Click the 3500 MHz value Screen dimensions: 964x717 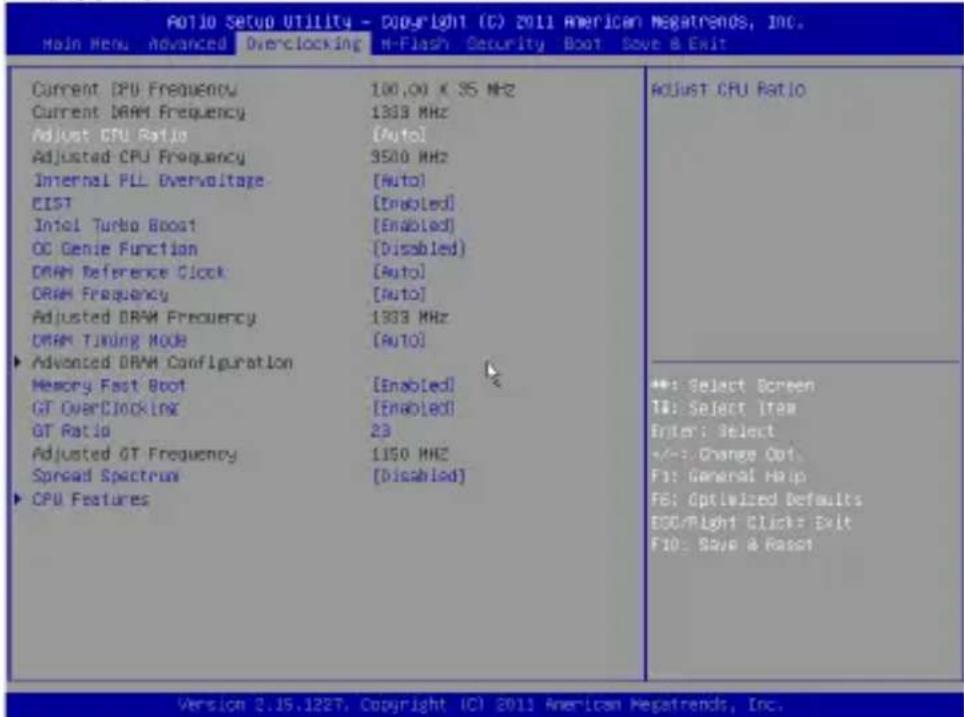tap(409, 157)
